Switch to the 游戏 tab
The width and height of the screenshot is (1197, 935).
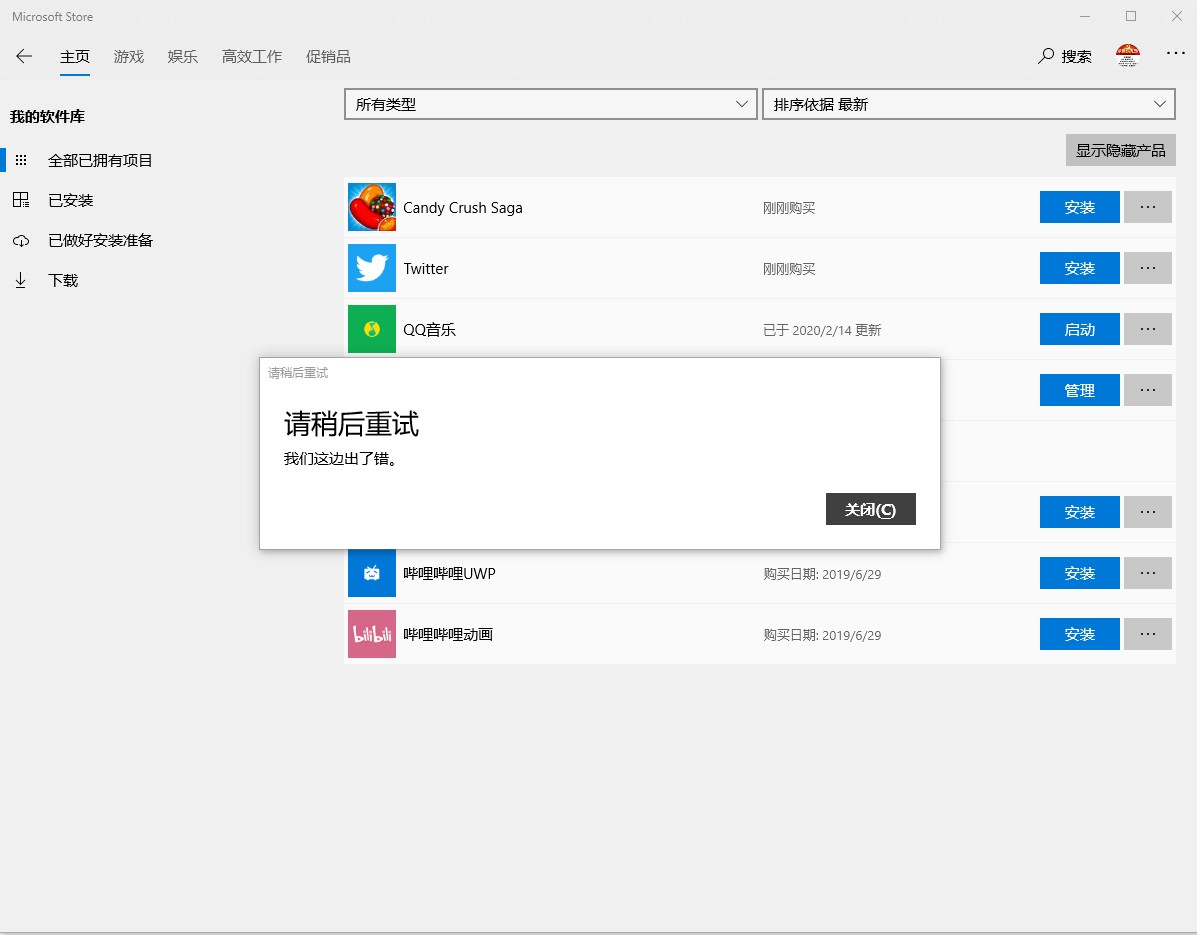pyautogui.click(x=128, y=56)
